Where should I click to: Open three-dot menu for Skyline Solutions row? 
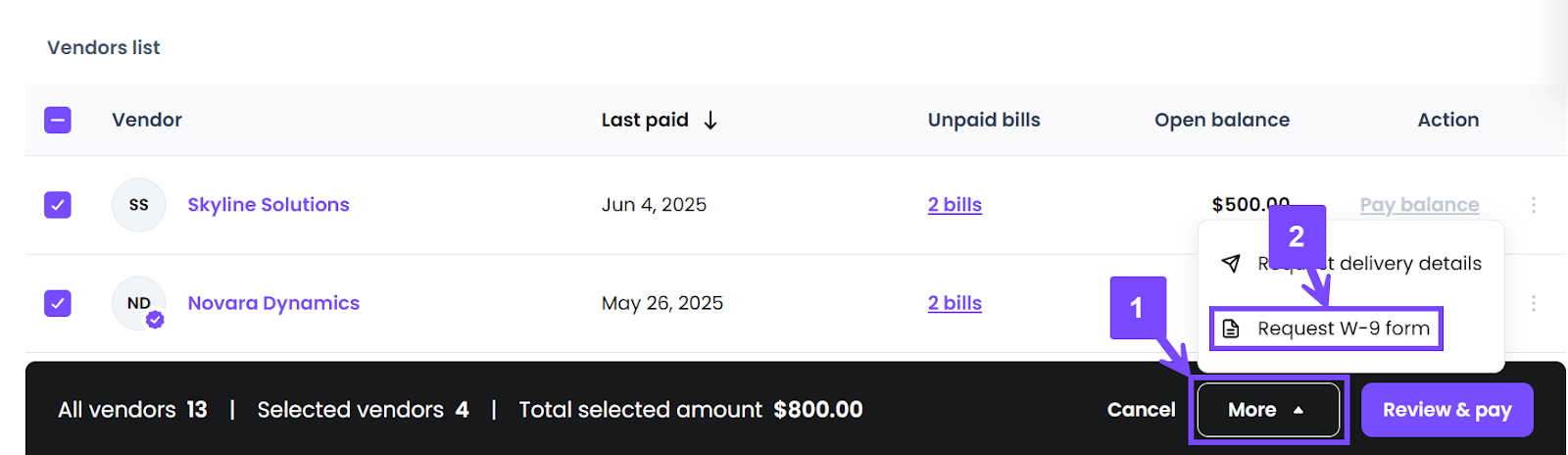(1534, 205)
